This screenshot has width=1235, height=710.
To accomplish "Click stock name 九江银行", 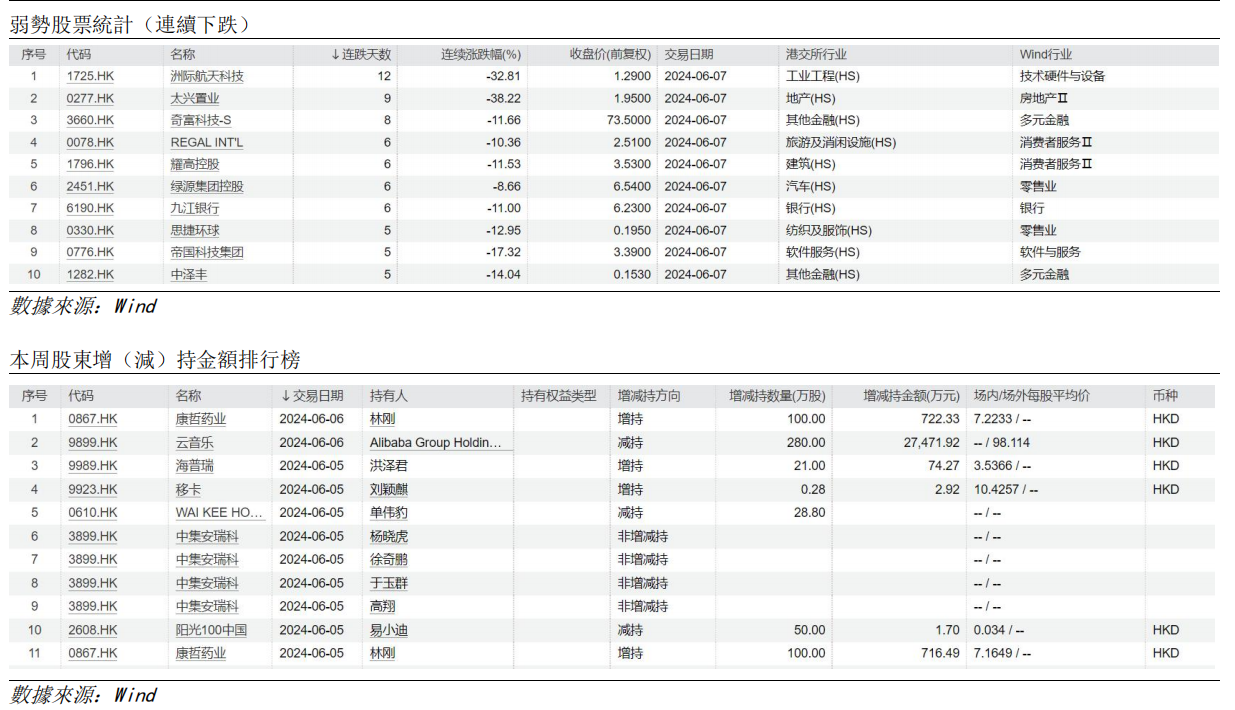I will 195,208.
